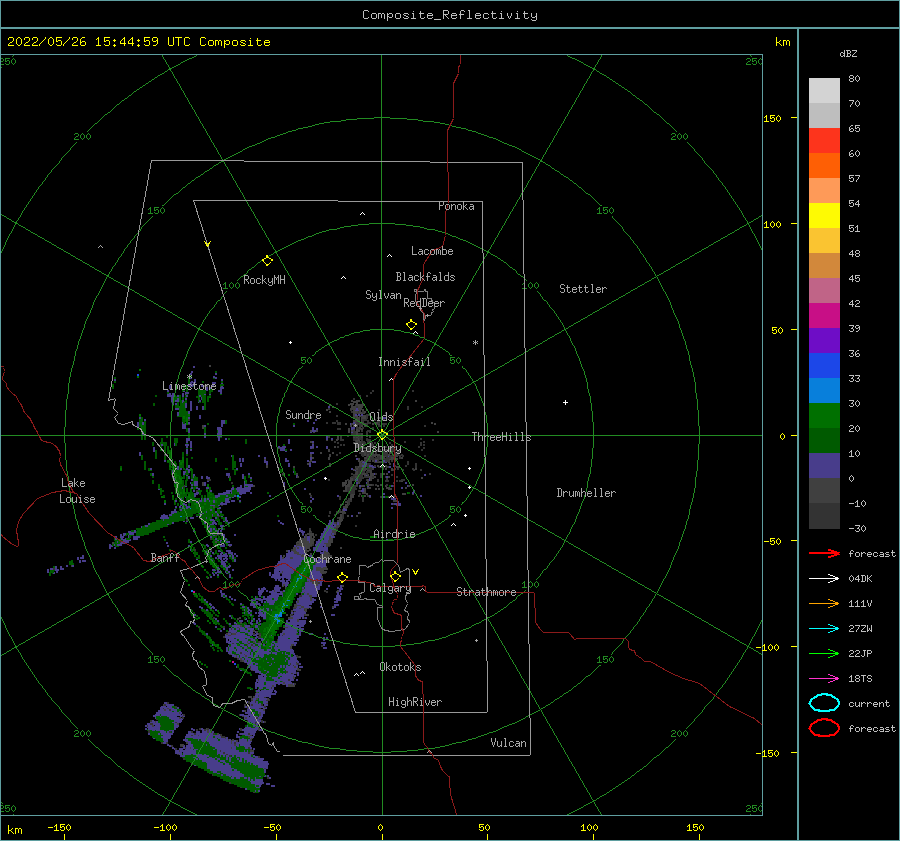Click the yellow diamond marker near RockyMH
This screenshot has height=841, width=900.
[267, 261]
